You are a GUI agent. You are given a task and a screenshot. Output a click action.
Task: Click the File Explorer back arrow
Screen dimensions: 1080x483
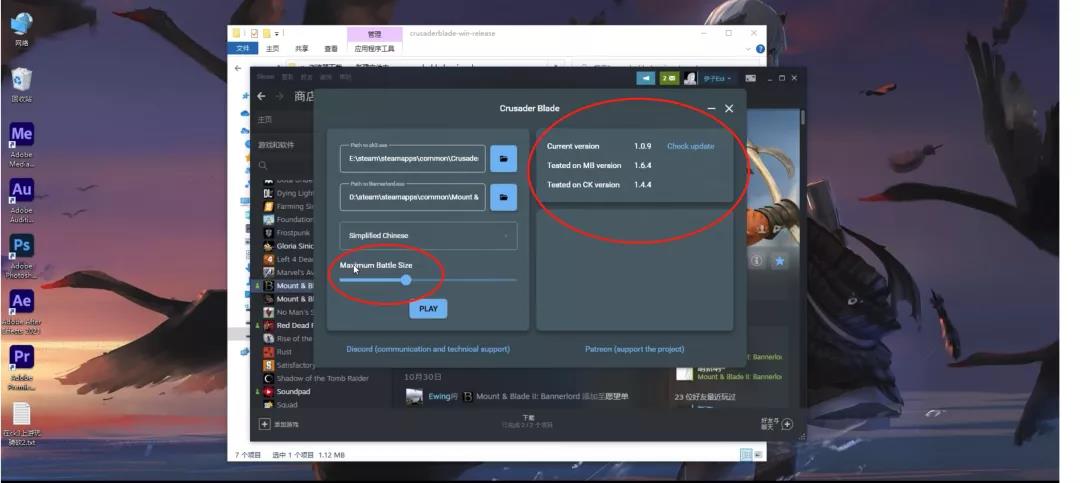coord(238,68)
